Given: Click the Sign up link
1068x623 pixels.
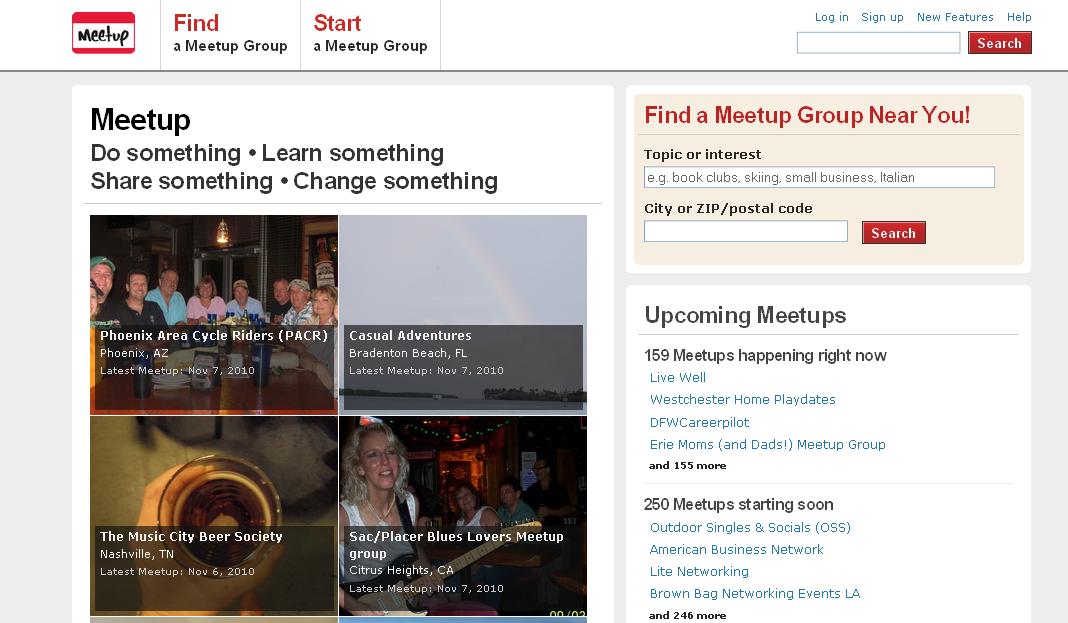Looking at the screenshot, I should [882, 17].
